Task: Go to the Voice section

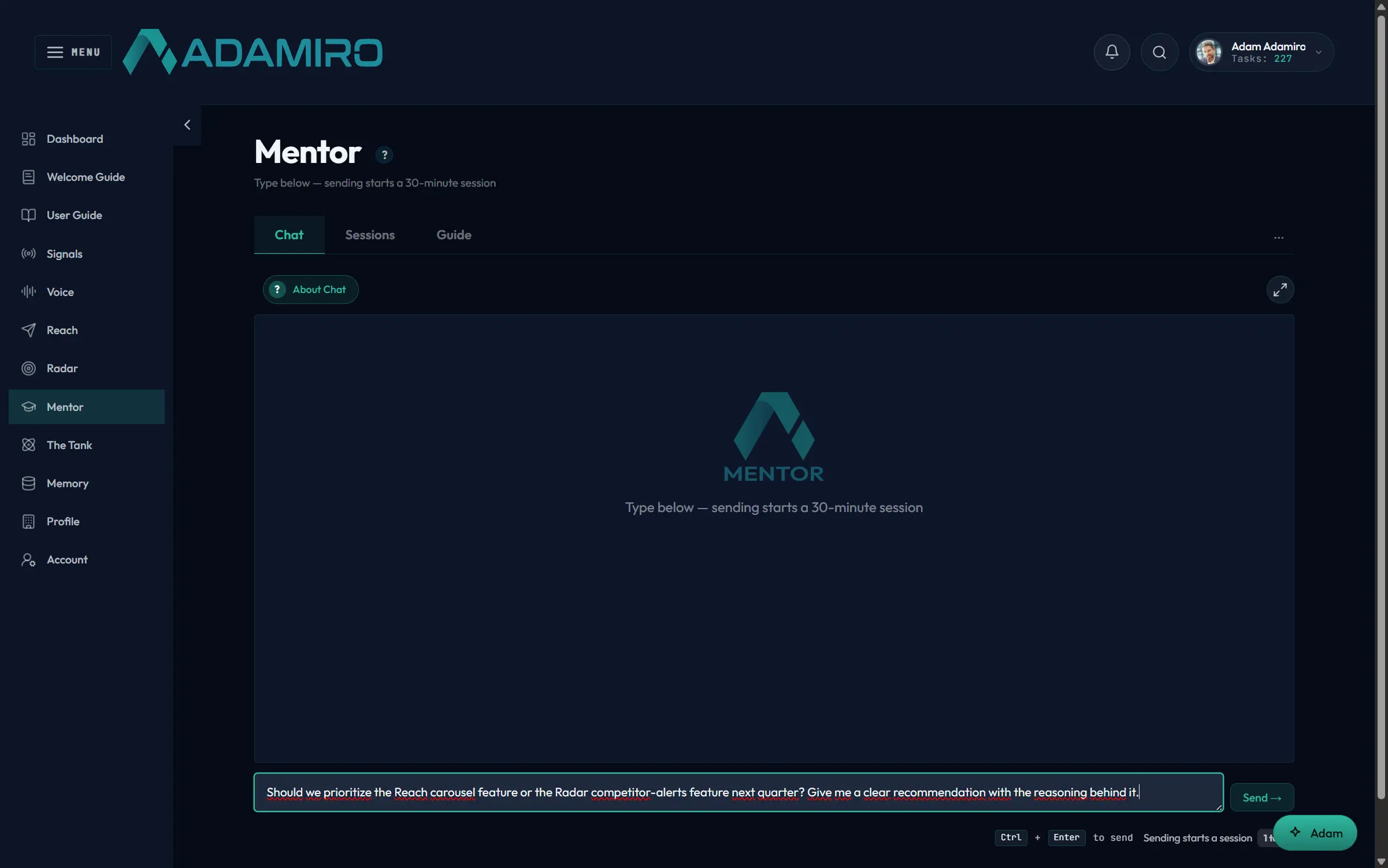Action: point(87,292)
